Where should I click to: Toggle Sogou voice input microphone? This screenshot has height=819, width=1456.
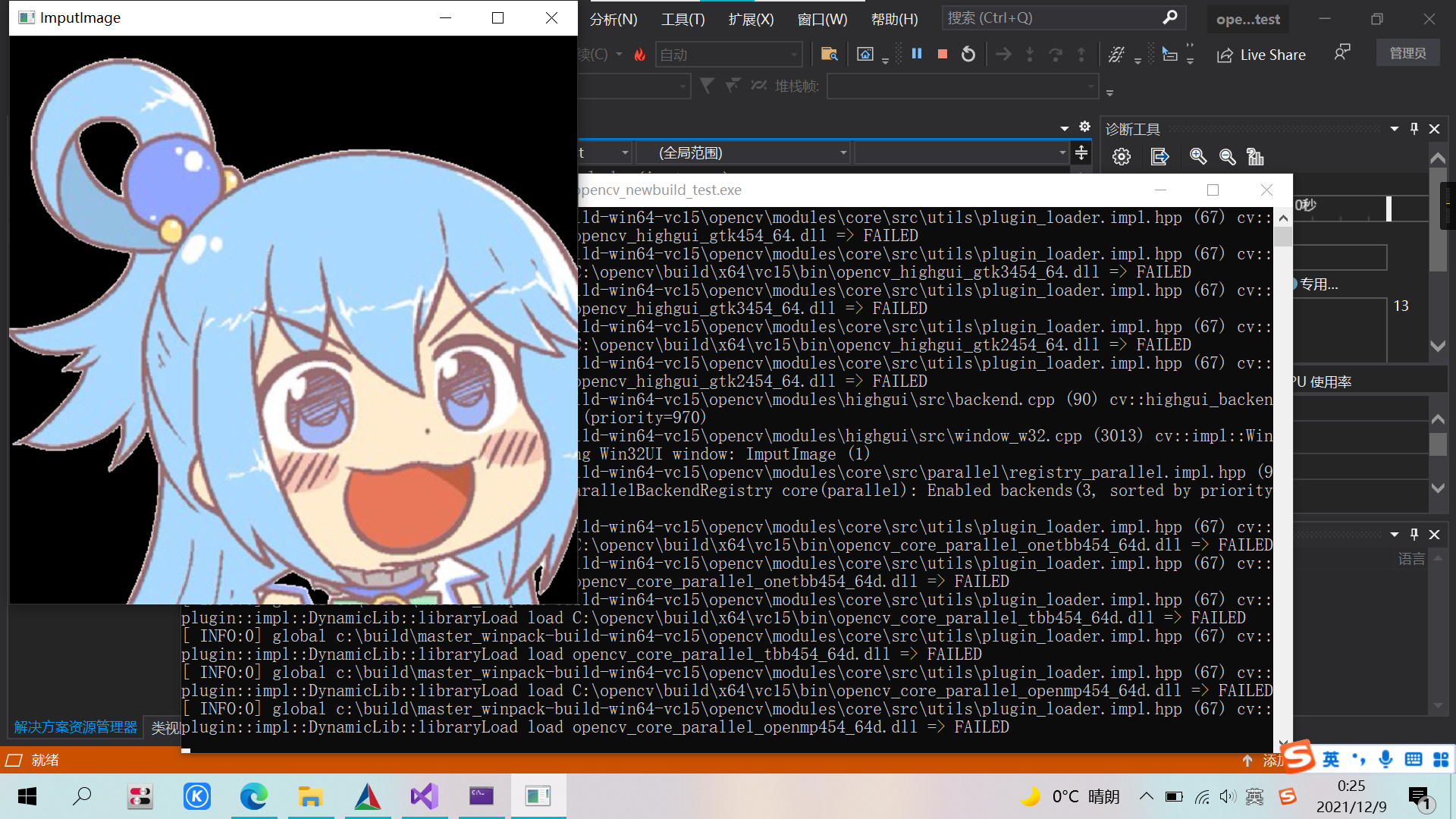click(x=1386, y=759)
